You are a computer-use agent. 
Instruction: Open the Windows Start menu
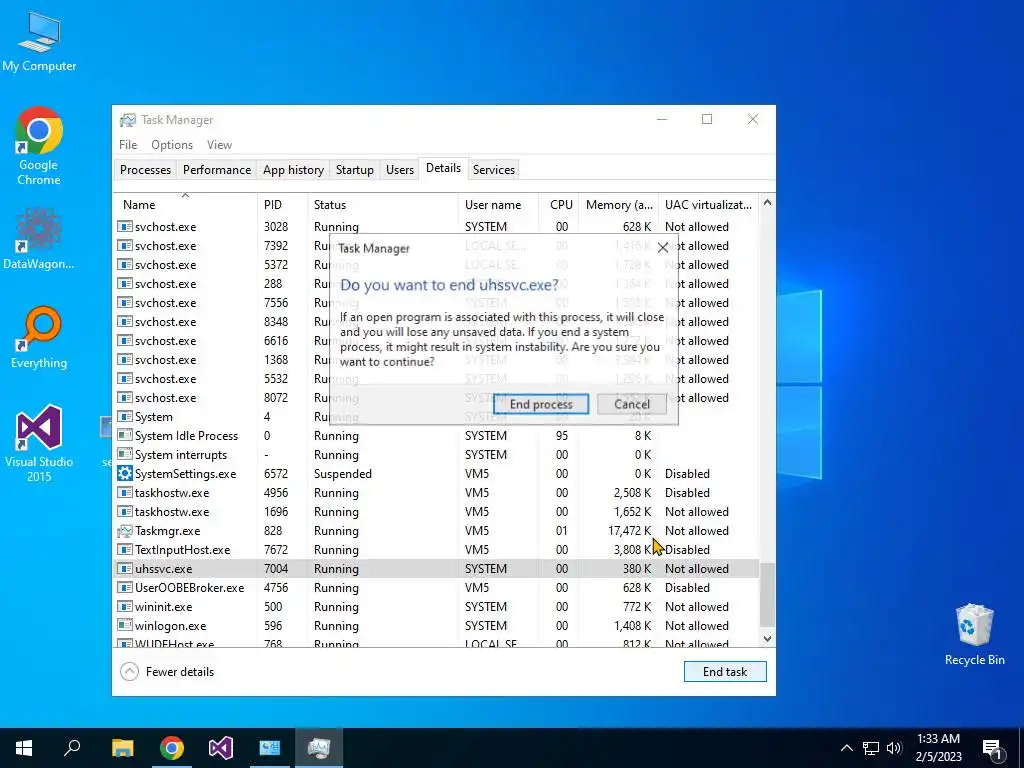click(x=24, y=748)
